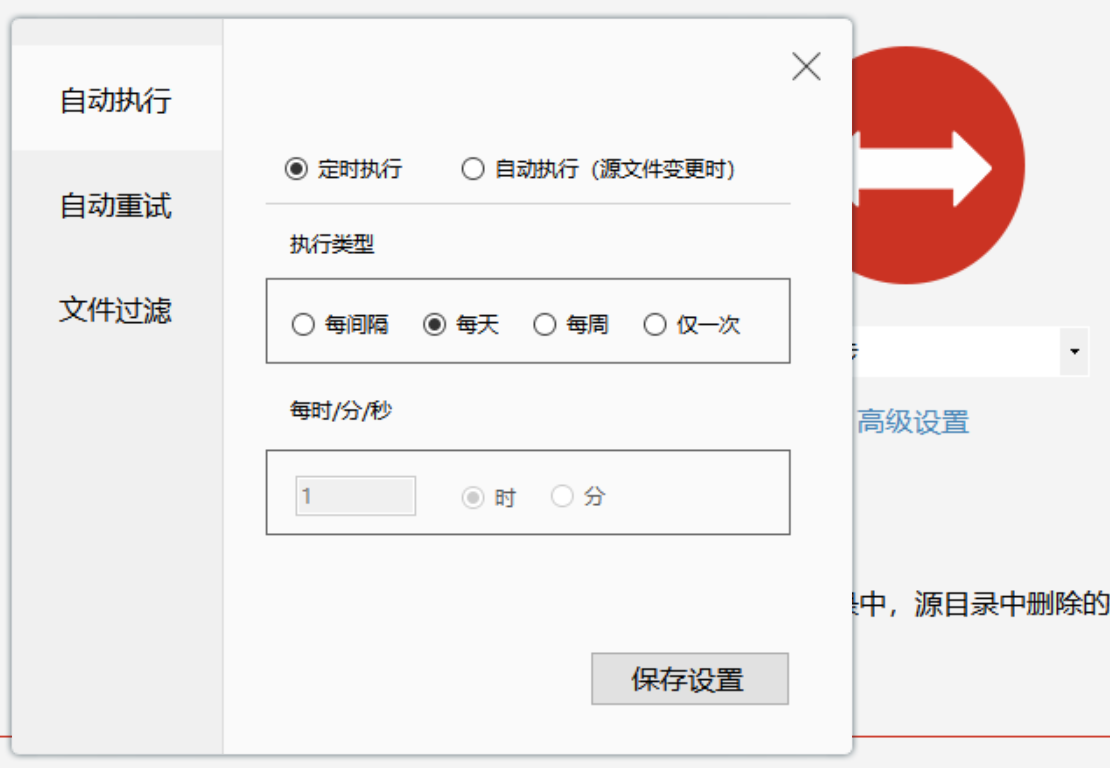Click the interval number input field
Viewport: 1110px width, 768px height.
(x=355, y=495)
